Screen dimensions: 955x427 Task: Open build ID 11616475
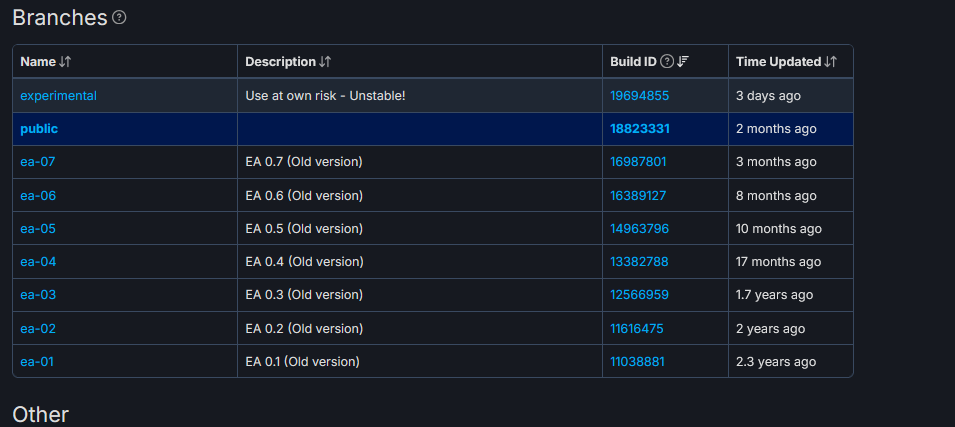tap(637, 329)
